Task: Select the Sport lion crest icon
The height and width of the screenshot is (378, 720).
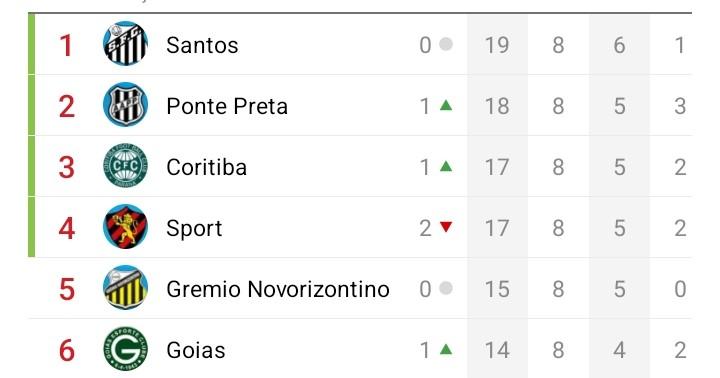Action: (x=125, y=227)
